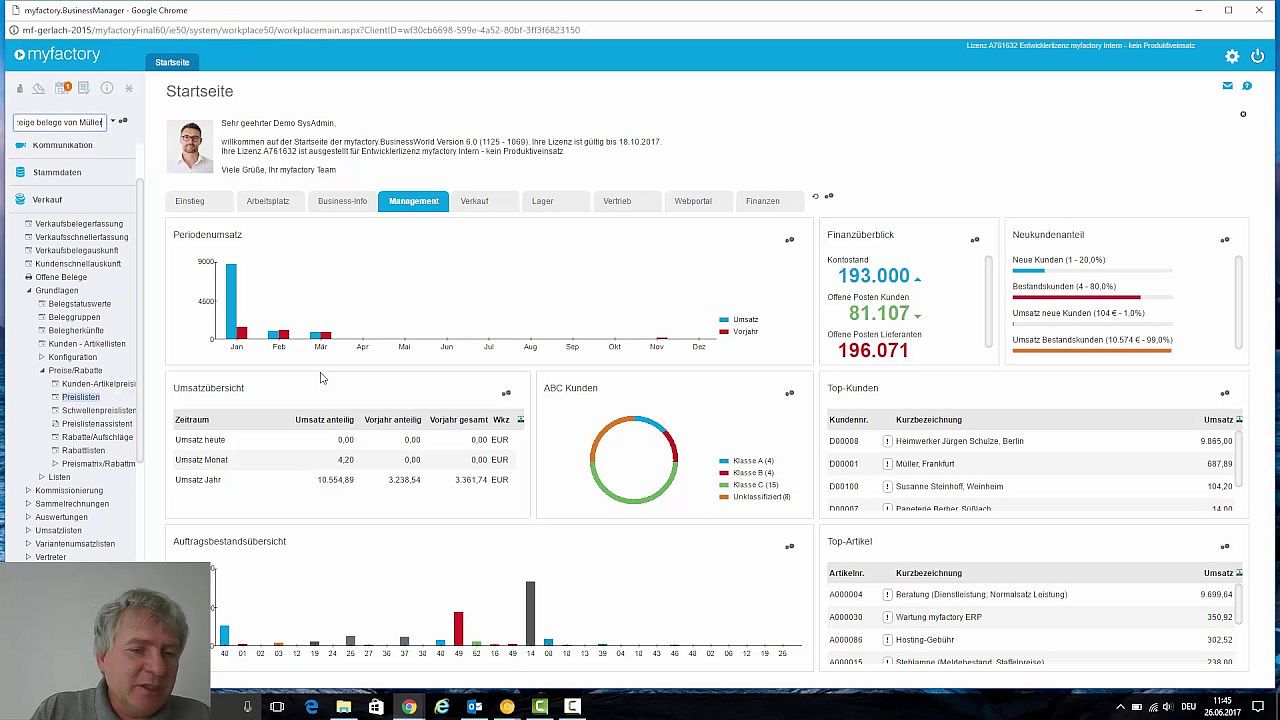Open Rabattlisten in the tree
This screenshot has width=1280, height=720.
click(83, 450)
